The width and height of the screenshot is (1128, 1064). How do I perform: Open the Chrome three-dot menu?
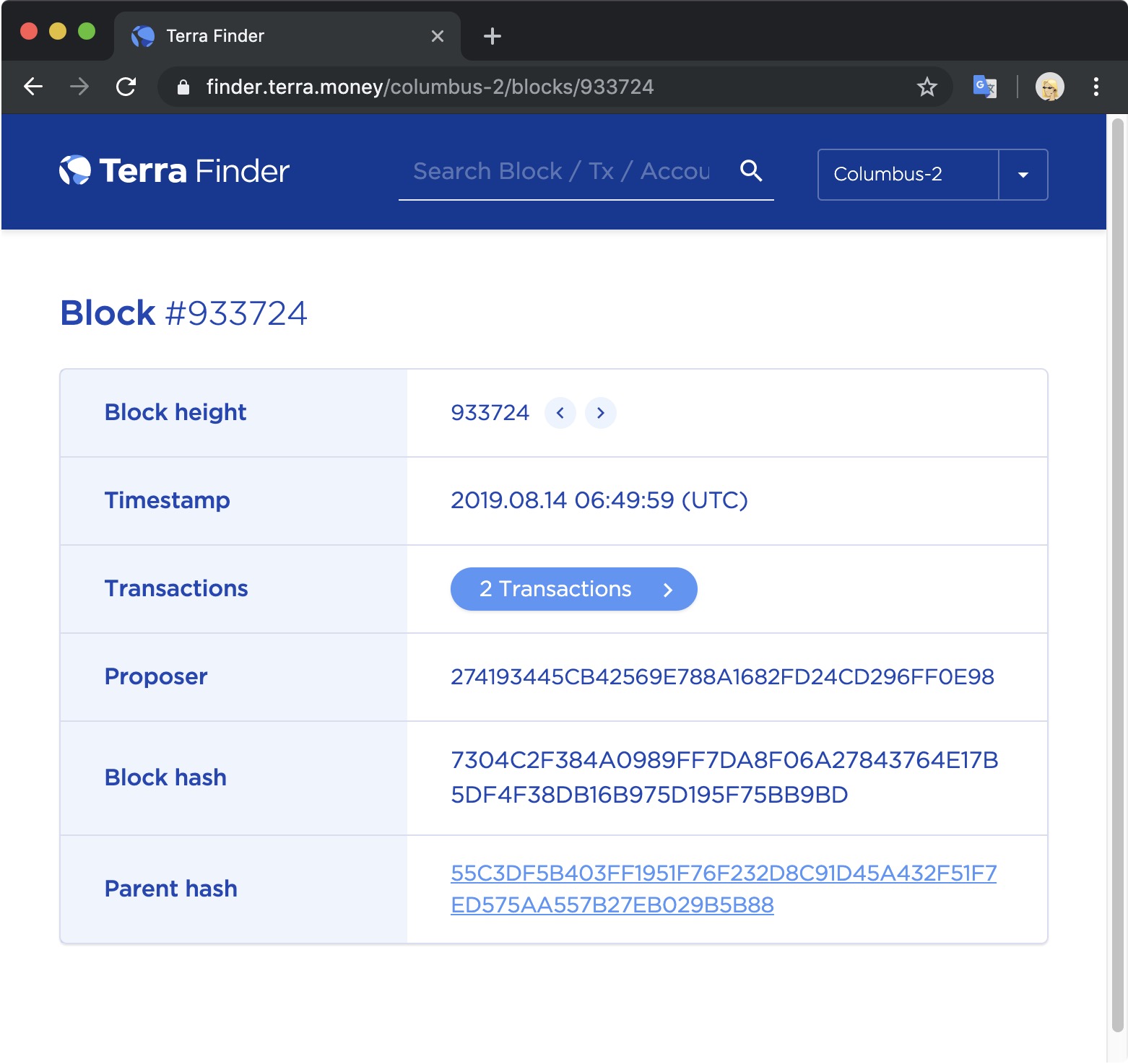[x=1096, y=87]
